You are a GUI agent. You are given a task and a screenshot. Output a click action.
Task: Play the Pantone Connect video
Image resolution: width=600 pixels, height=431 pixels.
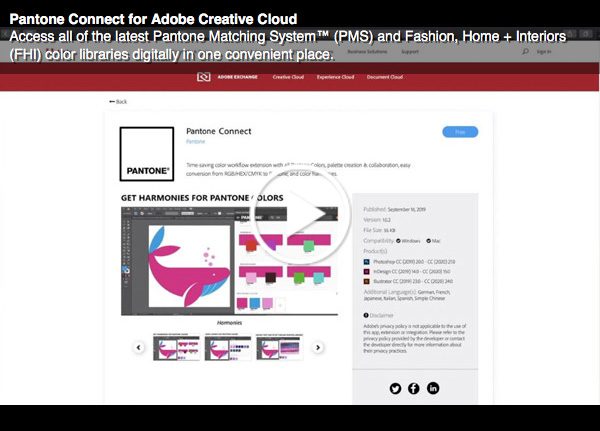click(302, 215)
